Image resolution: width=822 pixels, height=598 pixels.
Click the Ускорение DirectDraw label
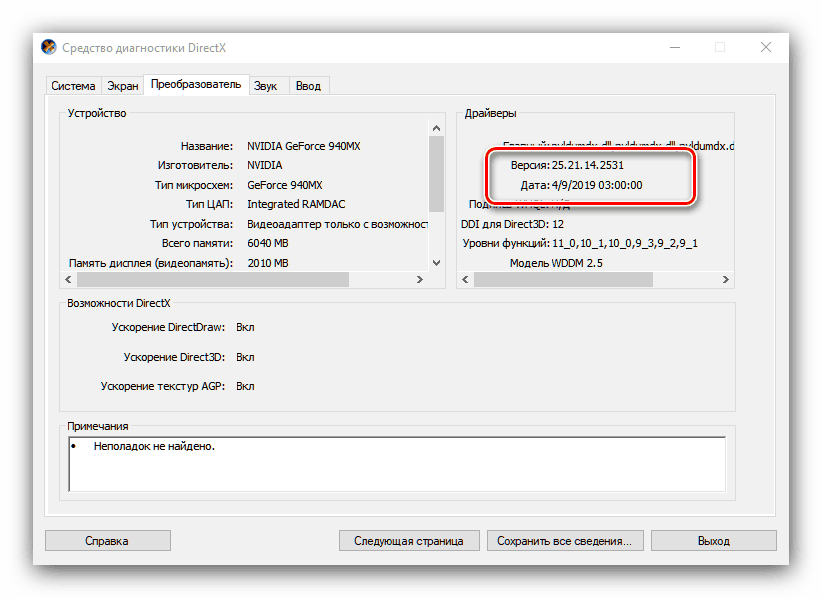click(168, 327)
